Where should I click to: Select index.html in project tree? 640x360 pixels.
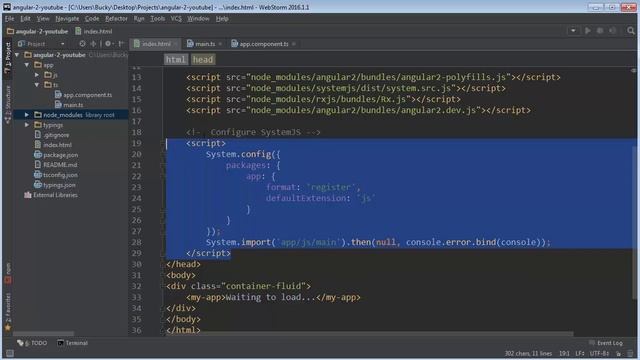53,145
